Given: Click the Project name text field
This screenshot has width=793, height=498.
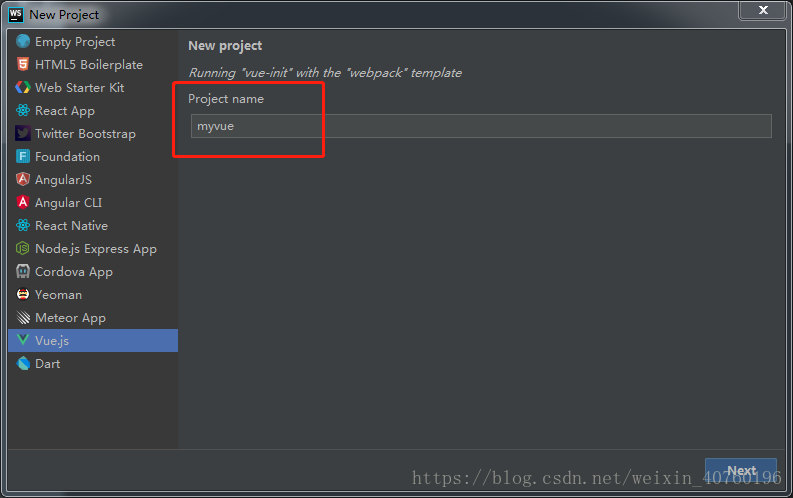Looking at the screenshot, I should coord(481,126).
